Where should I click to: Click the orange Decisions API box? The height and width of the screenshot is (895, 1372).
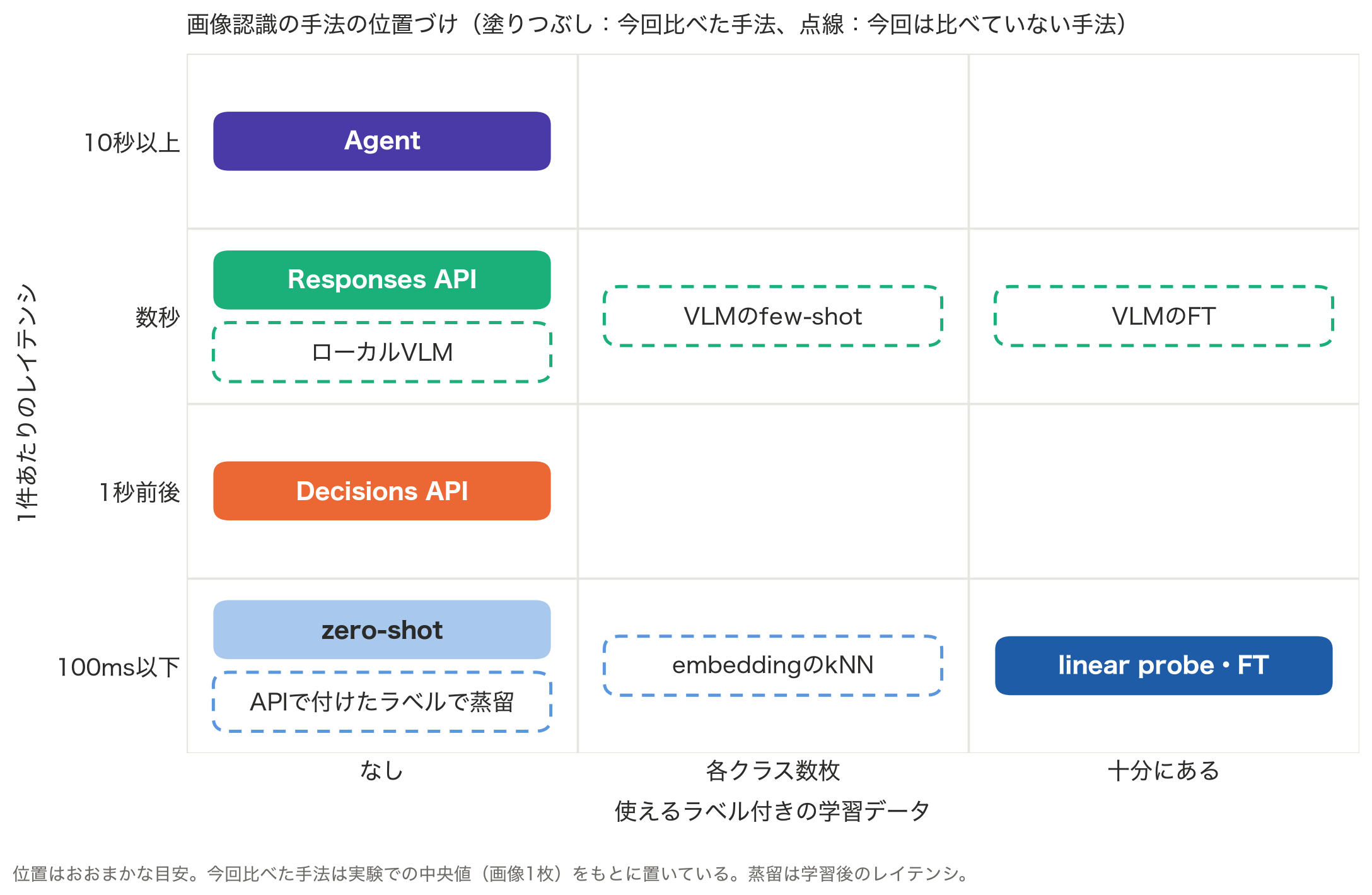pos(381,491)
